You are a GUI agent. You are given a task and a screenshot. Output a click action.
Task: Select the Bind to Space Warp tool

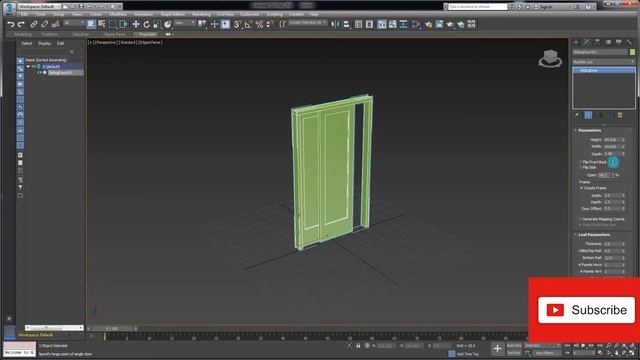(56, 24)
